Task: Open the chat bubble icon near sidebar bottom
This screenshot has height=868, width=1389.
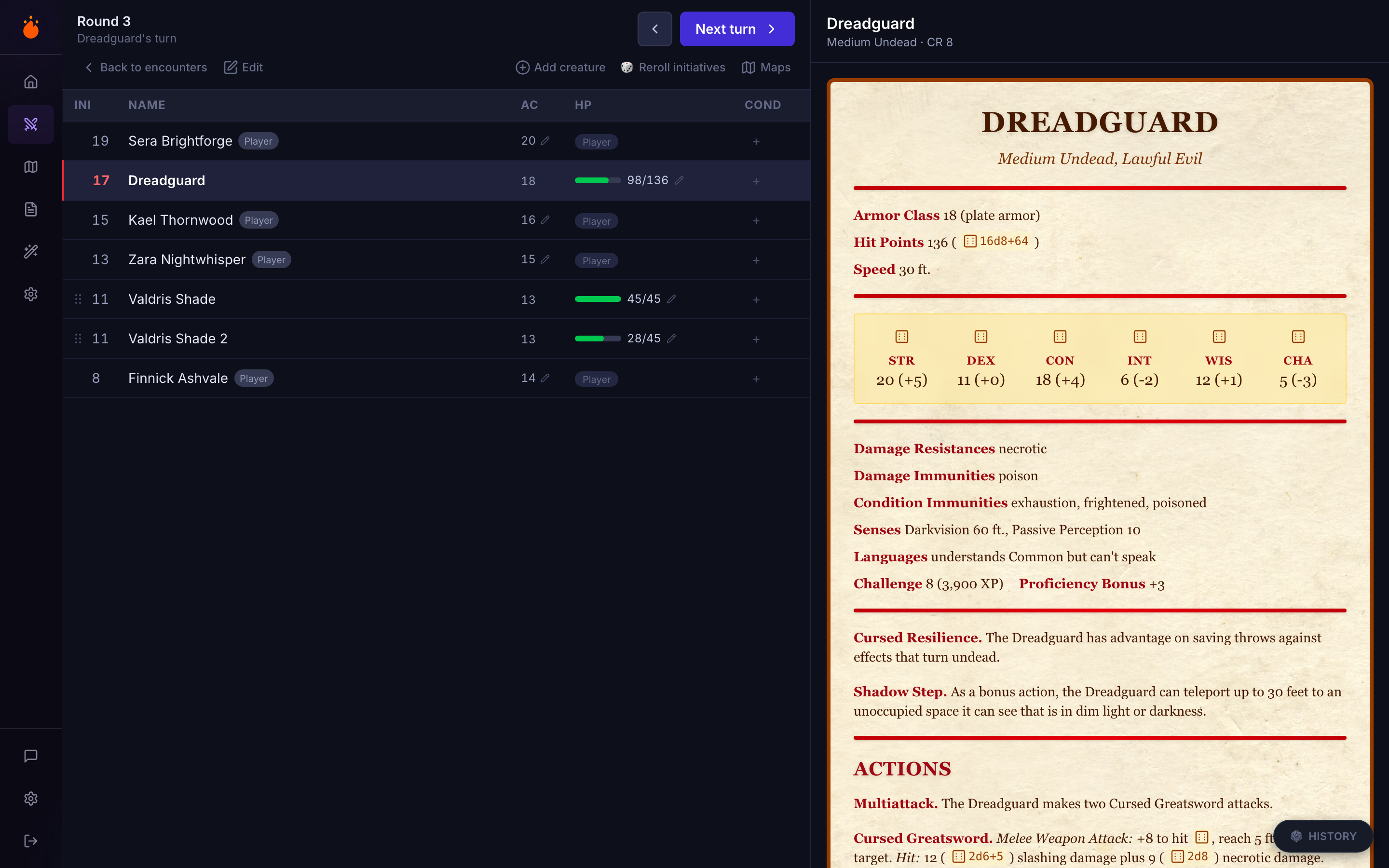Action: [x=30, y=756]
